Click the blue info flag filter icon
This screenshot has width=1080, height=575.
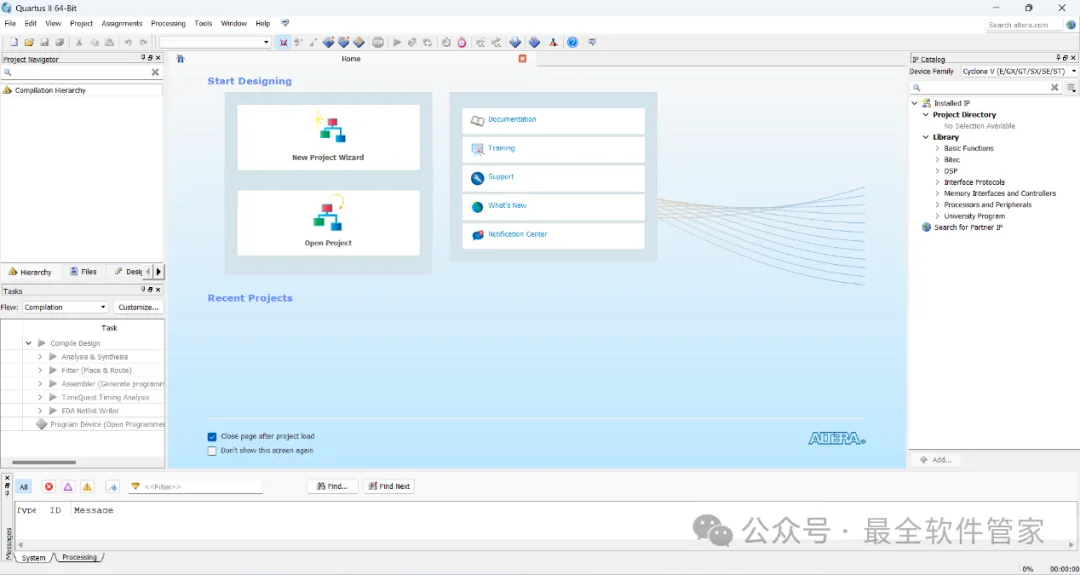[113, 487]
